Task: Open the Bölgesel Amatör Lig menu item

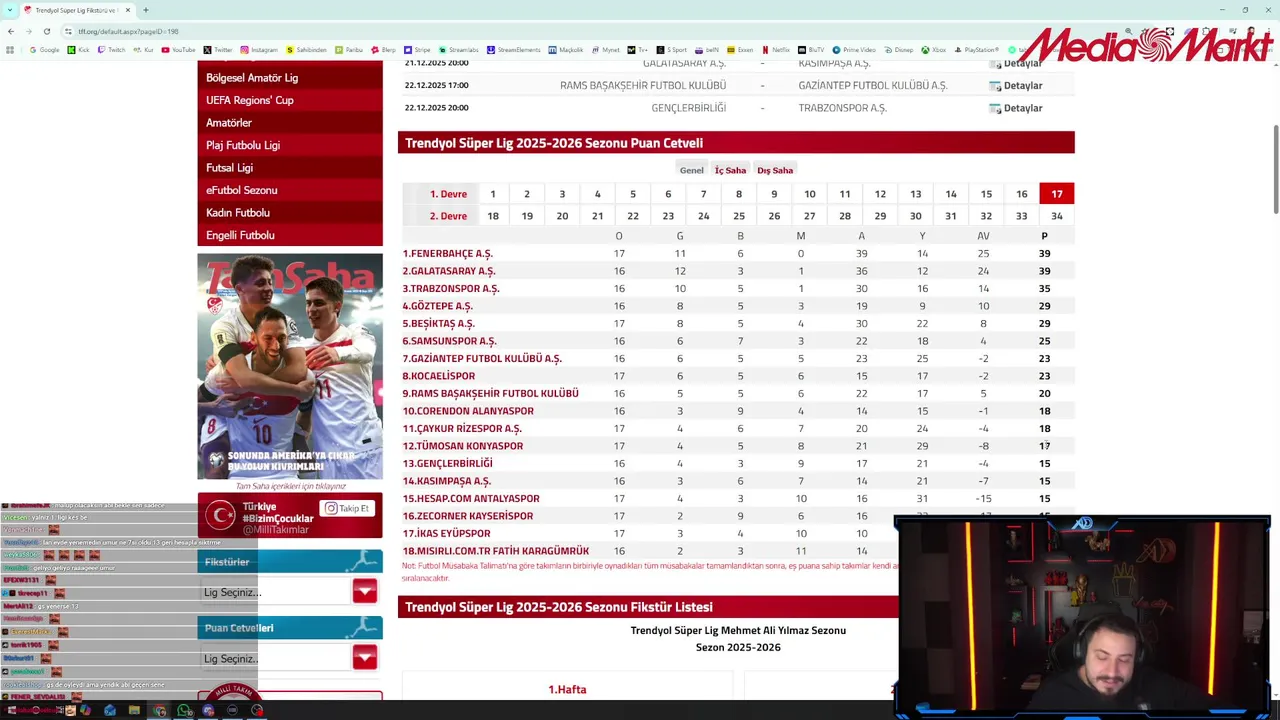Action: (290, 77)
